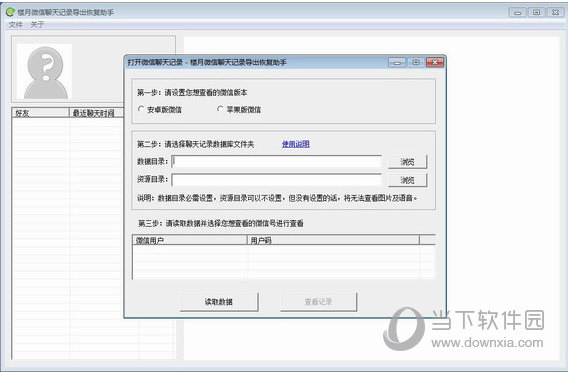Screen dimensions: 568x372
Task: Close the 打开微信聊天记录 dialog
Action: 435,62
